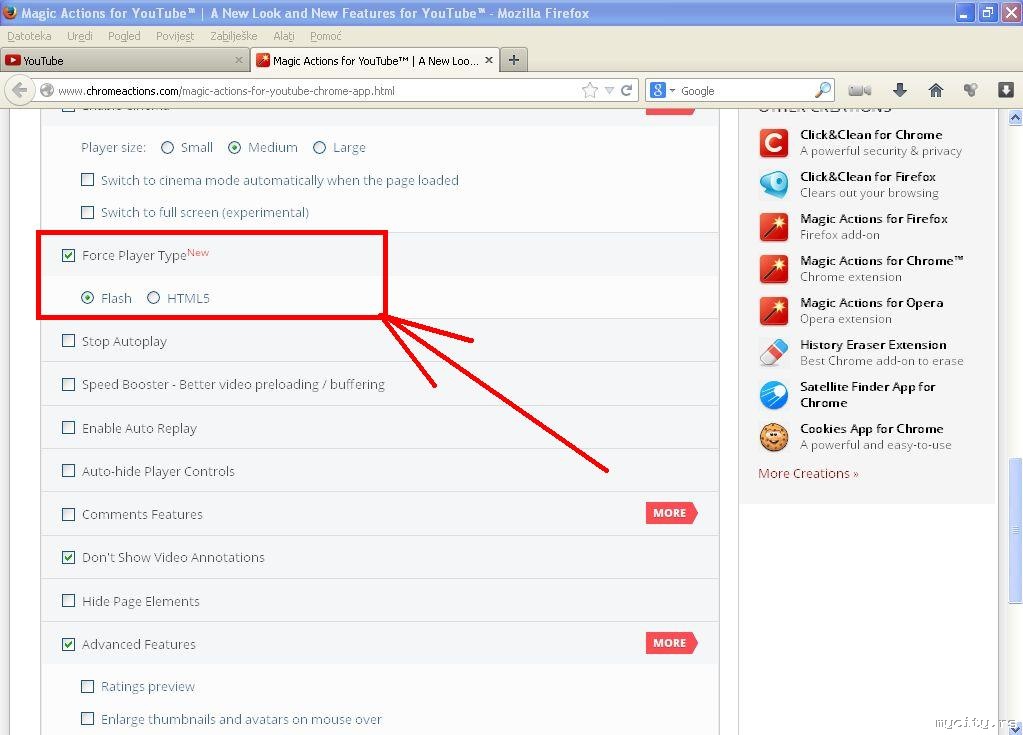This screenshot has height=735, width=1023.
Task: Open the Alati menu
Action: (284, 36)
